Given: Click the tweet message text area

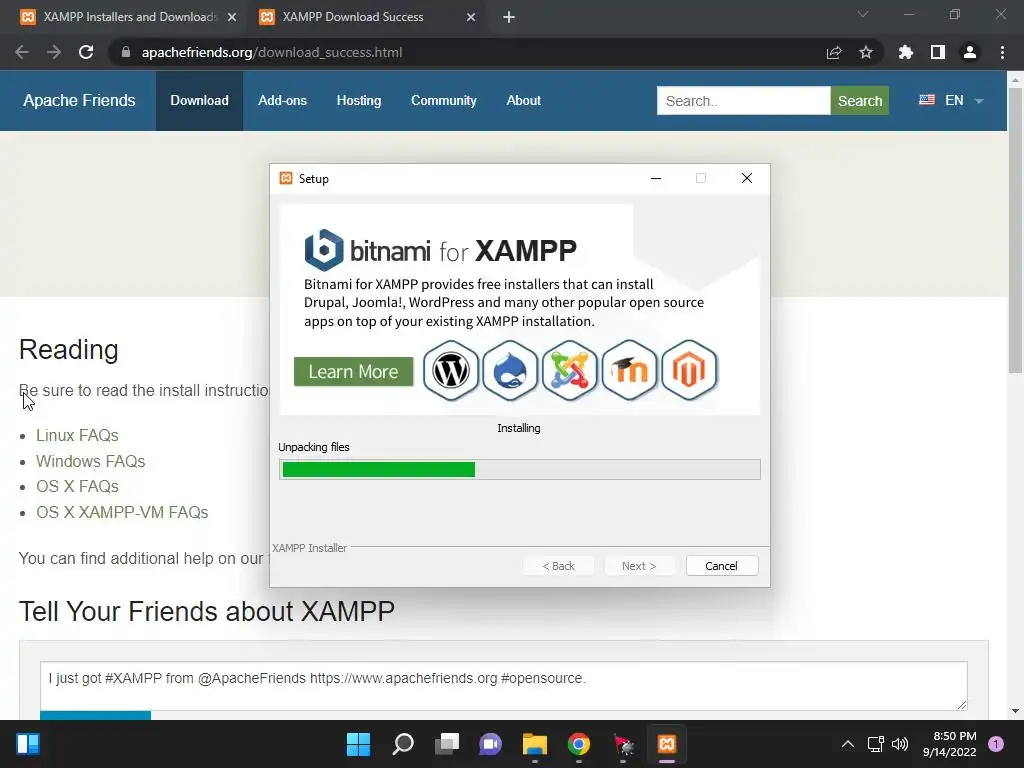Looking at the screenshot, I should [x=504, y=686].
